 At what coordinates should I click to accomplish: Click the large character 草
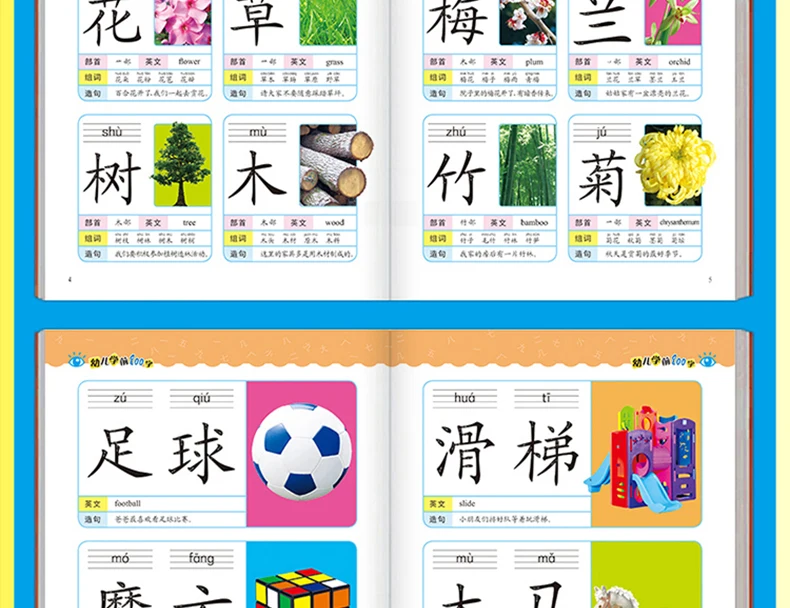(257, 23)
